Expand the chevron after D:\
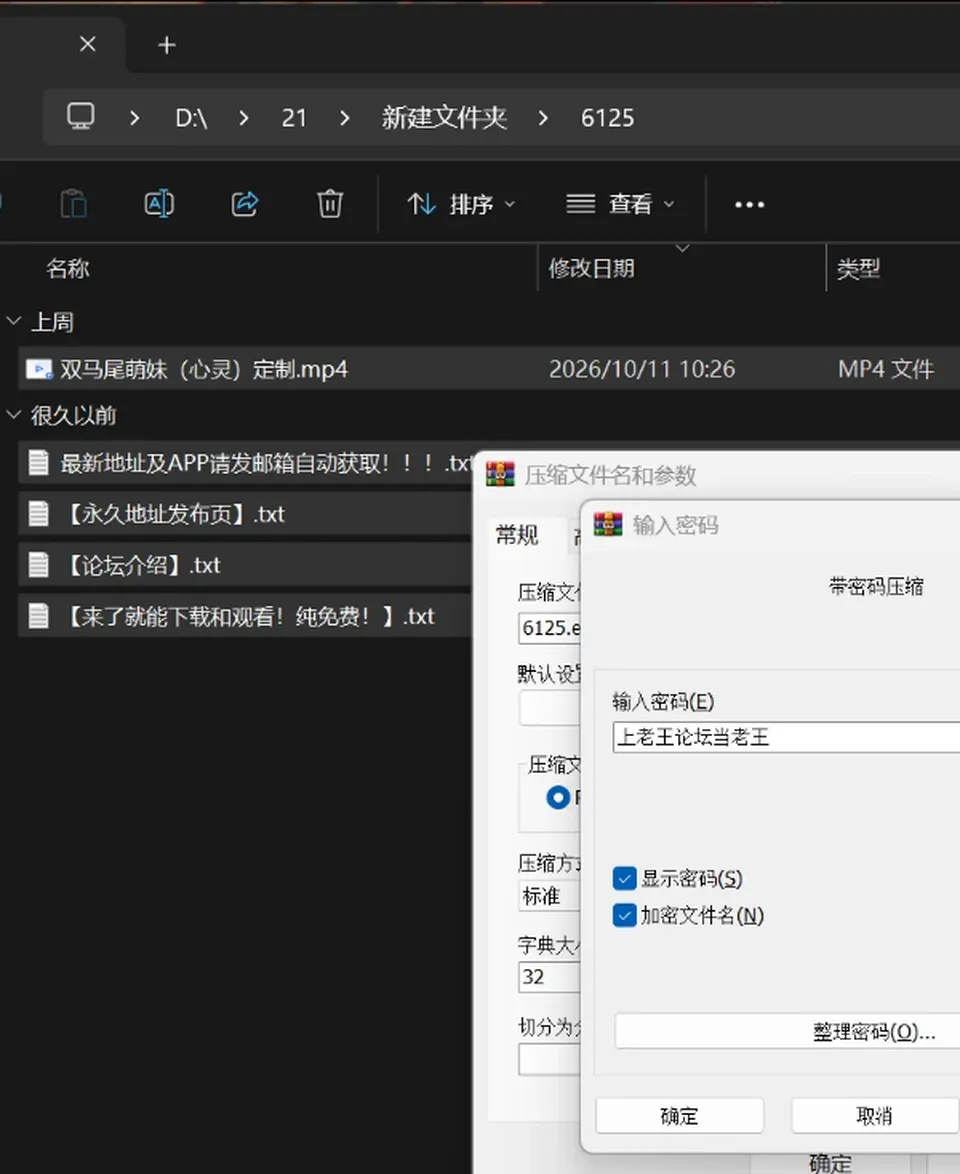Screen dimensions: 960x1174 (x=243, y=118)
